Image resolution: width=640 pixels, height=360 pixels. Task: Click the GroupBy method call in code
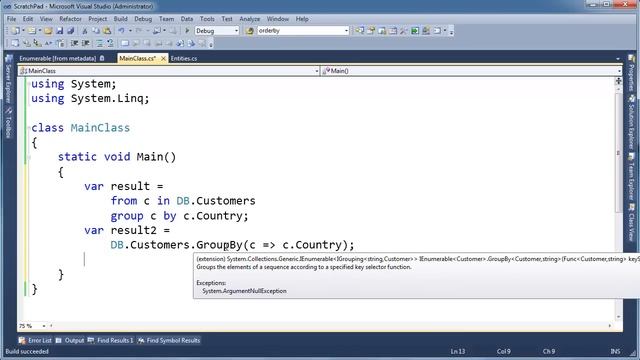pos(219,245)
